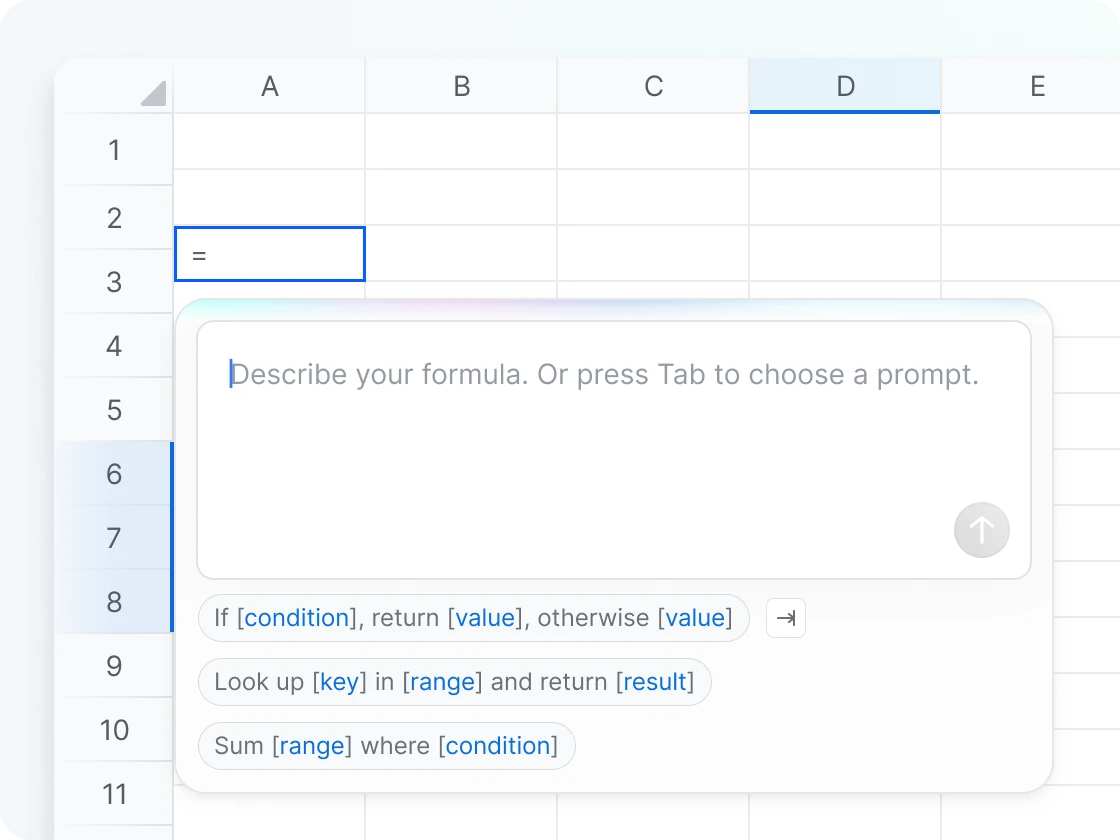
Task: Deselect column D by clicking its header
Action: (845, 86)
